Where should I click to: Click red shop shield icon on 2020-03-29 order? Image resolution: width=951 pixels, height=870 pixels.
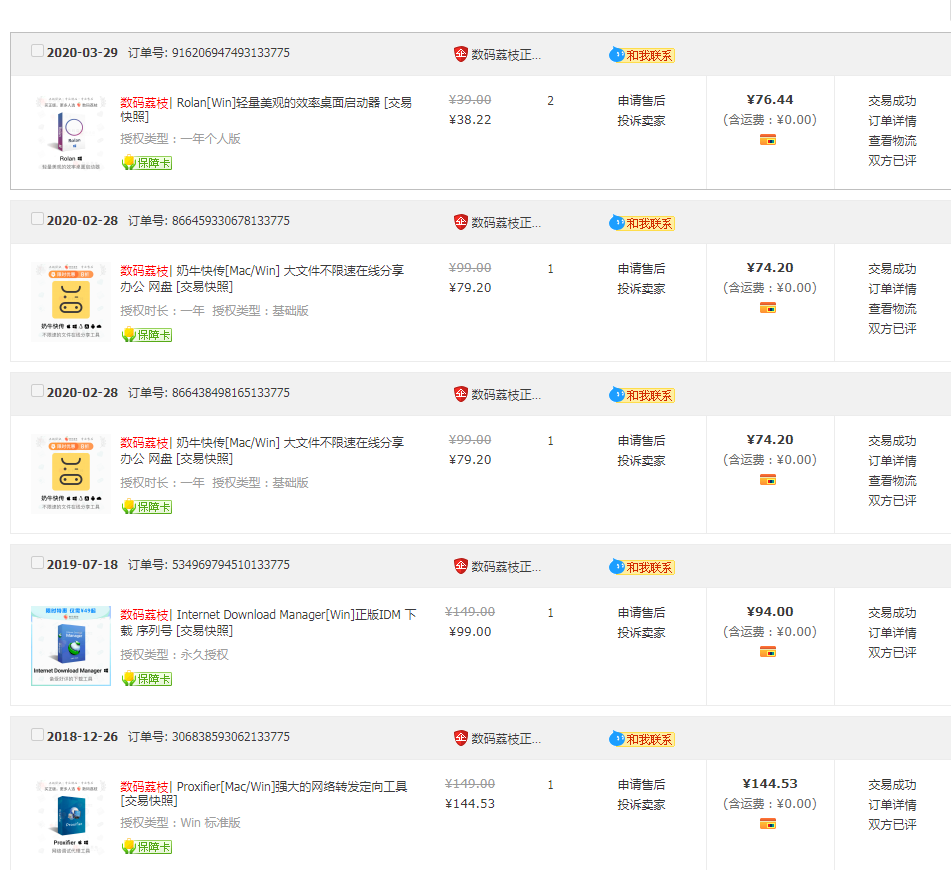[x=460, y=54]
